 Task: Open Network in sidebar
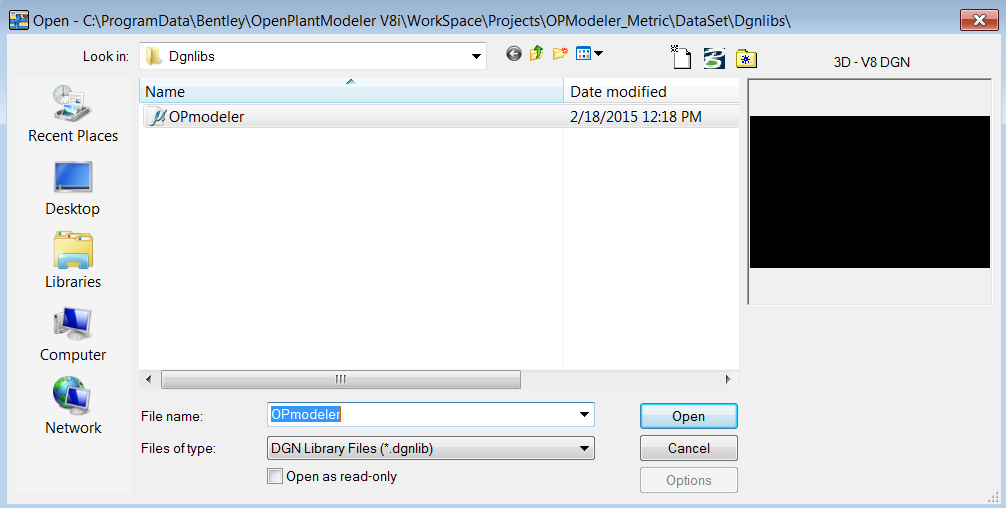pyautogui.click(x=73, y=407)
